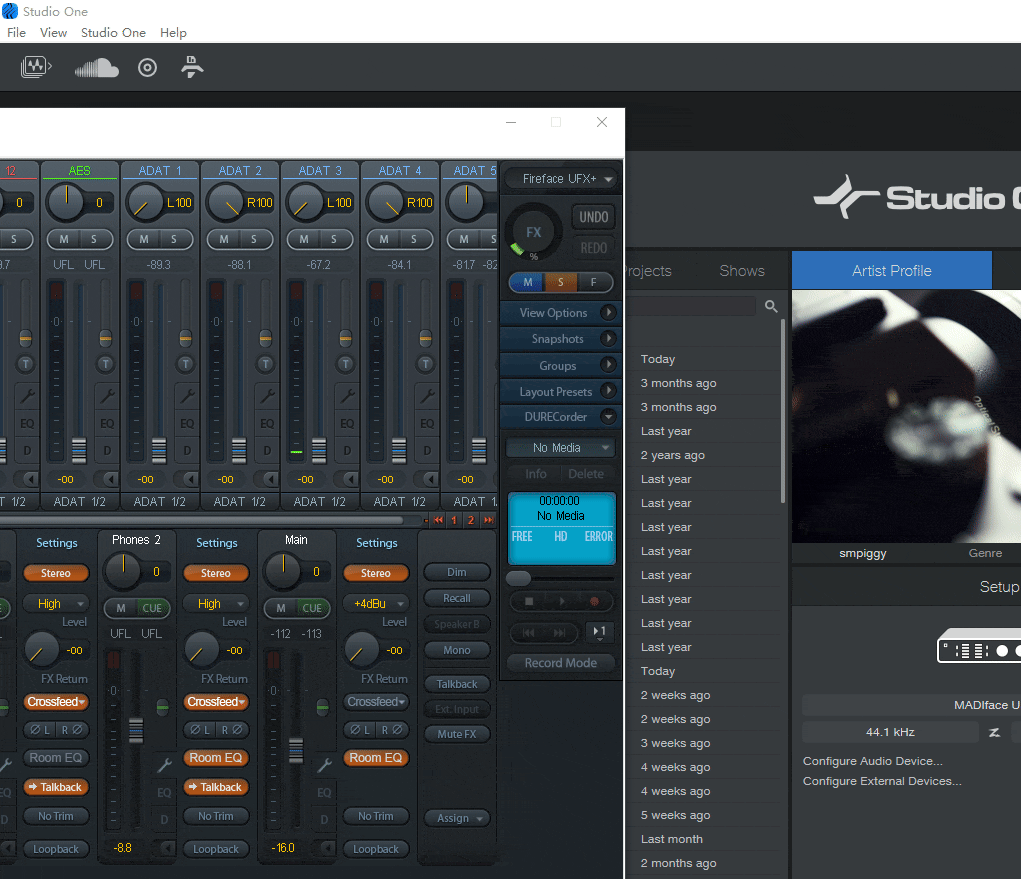Open the Fireface UFX+ device dropdown
The image size is (1021, 879).
pos(561,178)
